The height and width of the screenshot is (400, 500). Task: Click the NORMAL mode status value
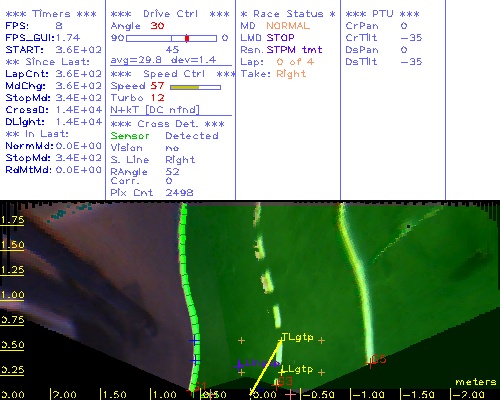(x=288, y=26)
